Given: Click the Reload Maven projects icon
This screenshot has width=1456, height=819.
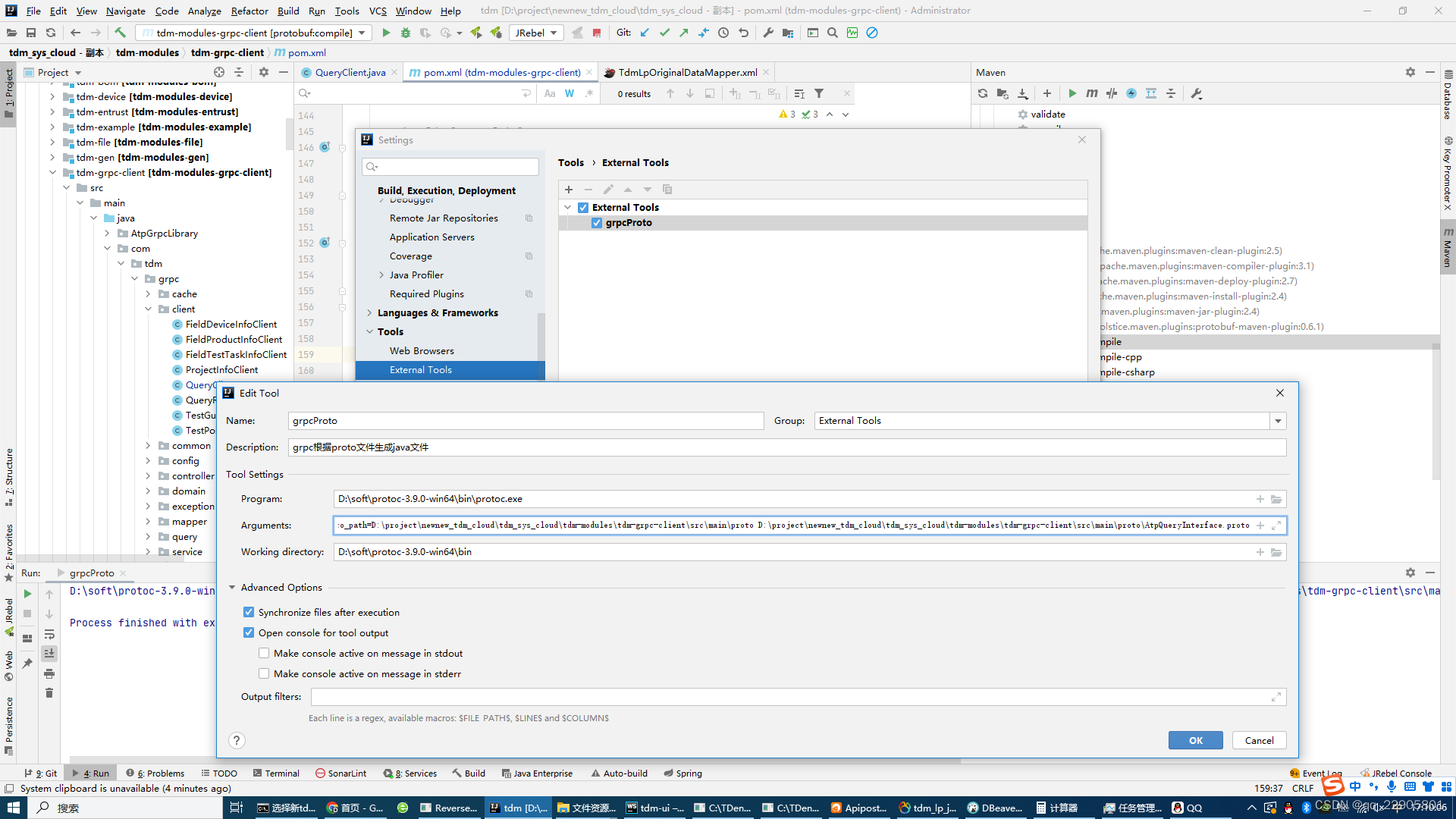Looking at the screenshot, I should click(x=983, y=93).
